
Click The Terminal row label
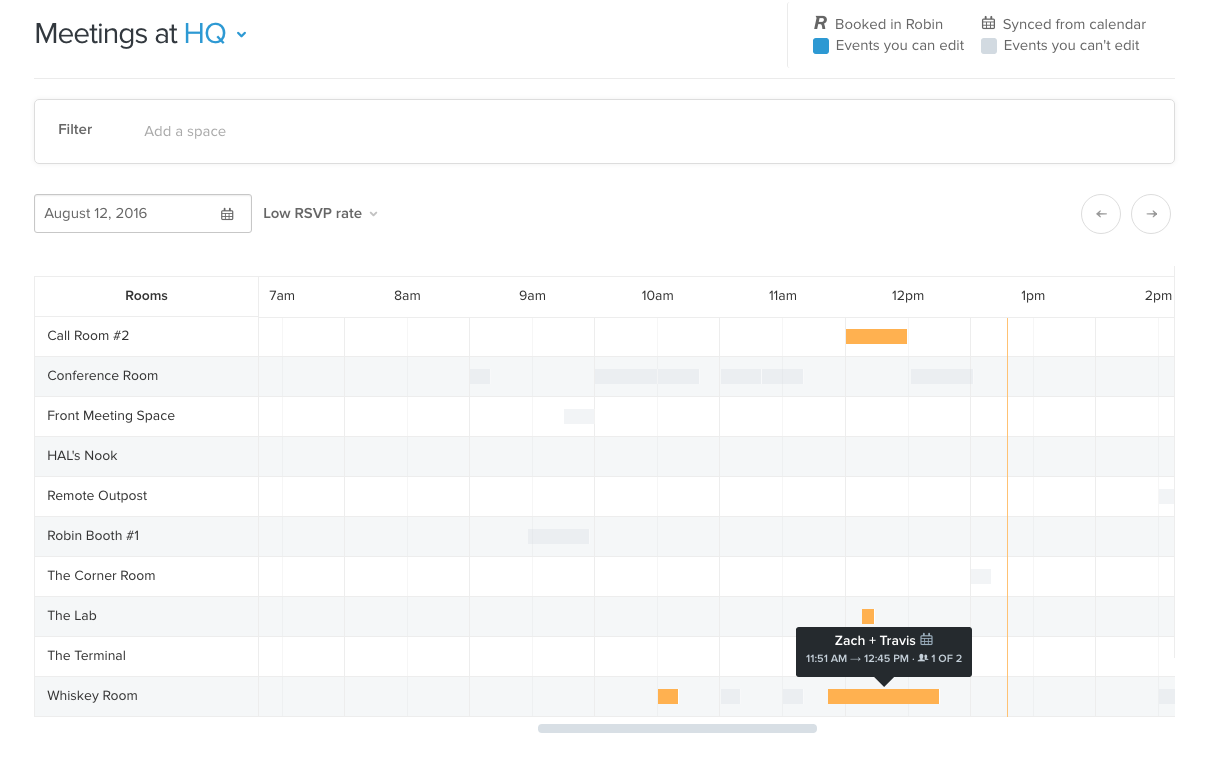(87, 656)
